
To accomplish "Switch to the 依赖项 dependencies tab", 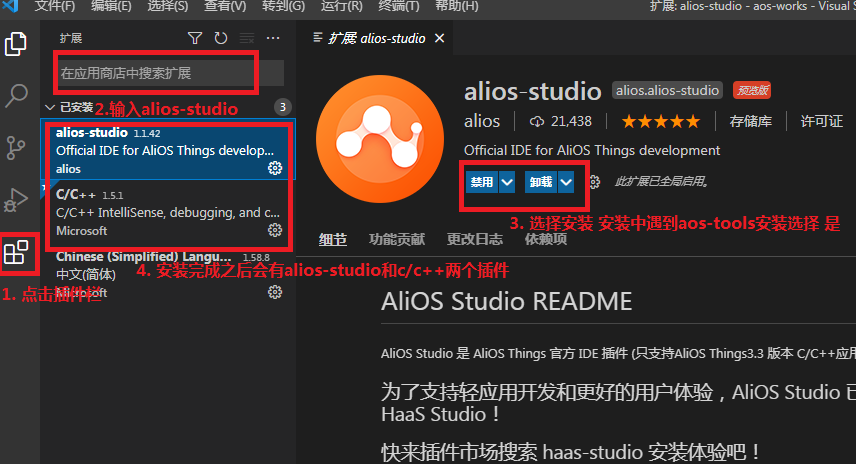I will coord(546,239).
